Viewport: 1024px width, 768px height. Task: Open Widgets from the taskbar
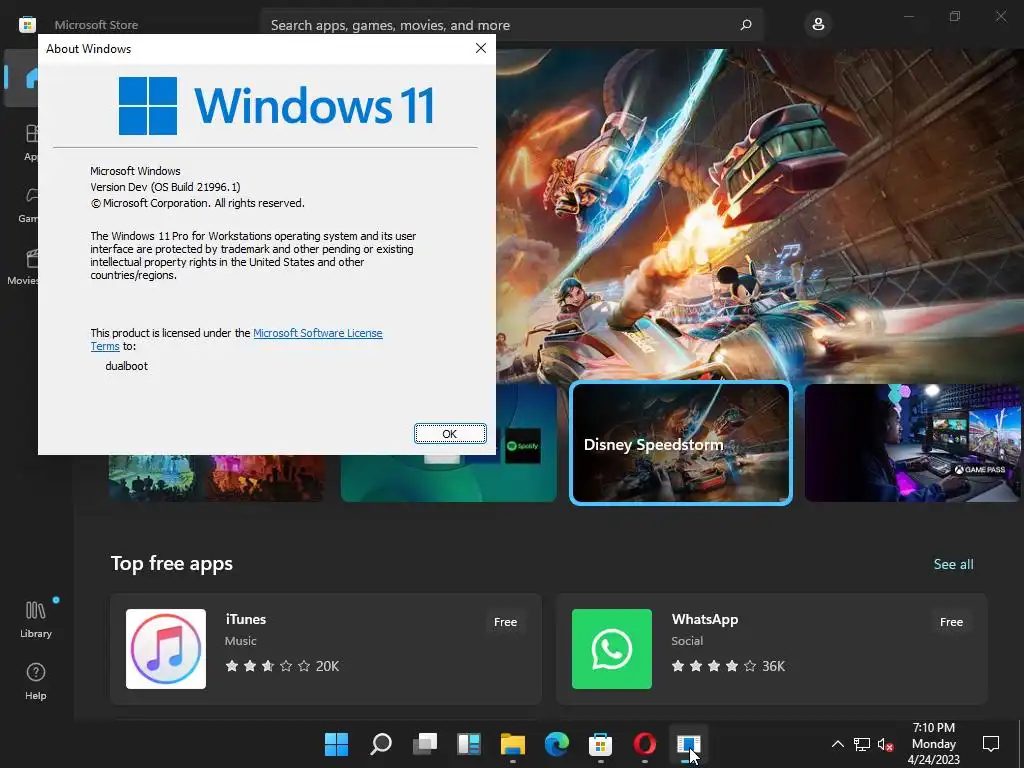tap(469, 744)
